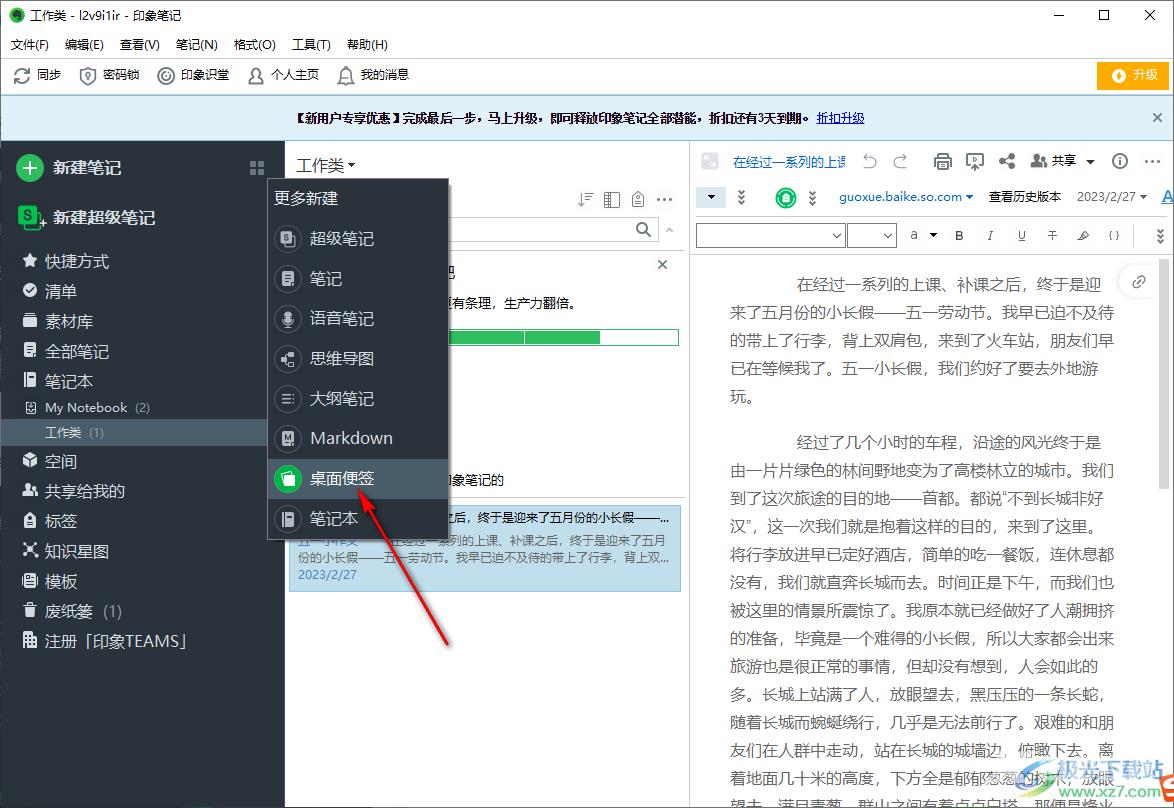Choose Markdown in the more-new popup
Image resolution: width=1174 pixels, height=808 pixels.
click(x=358, y=438)
